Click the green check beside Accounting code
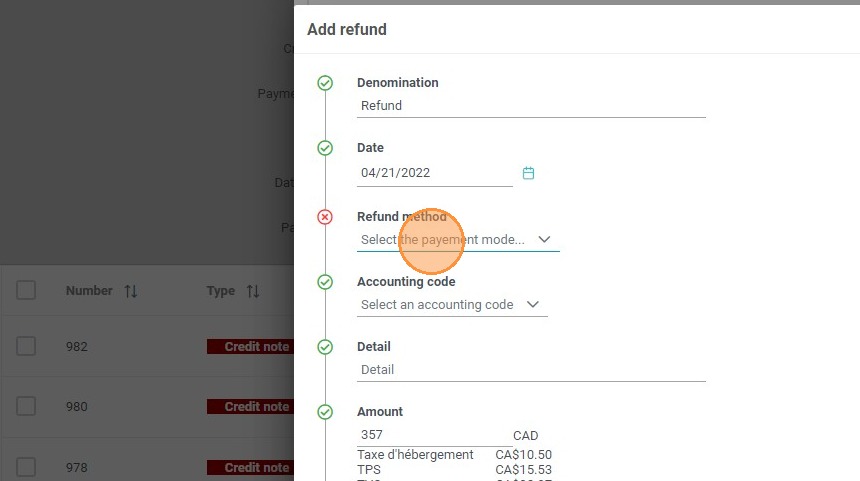This screenshot has height=481, width=860. 325,282
